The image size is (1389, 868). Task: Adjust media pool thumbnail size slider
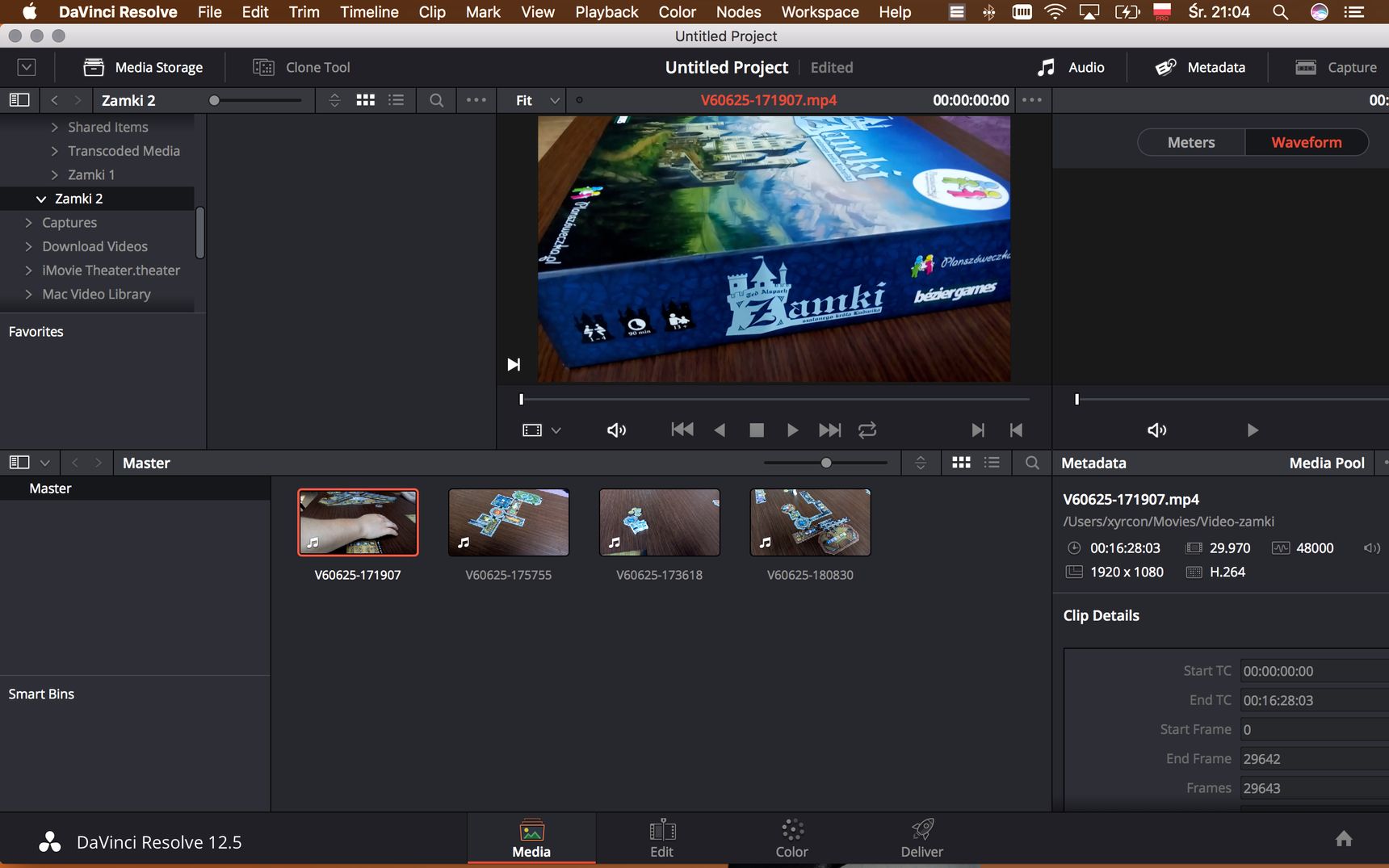click(825, 463)
